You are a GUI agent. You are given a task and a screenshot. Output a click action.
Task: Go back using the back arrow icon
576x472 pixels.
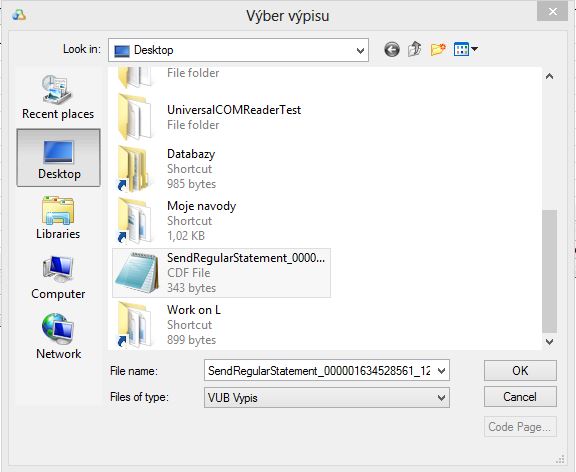click(x=392, y=49)
